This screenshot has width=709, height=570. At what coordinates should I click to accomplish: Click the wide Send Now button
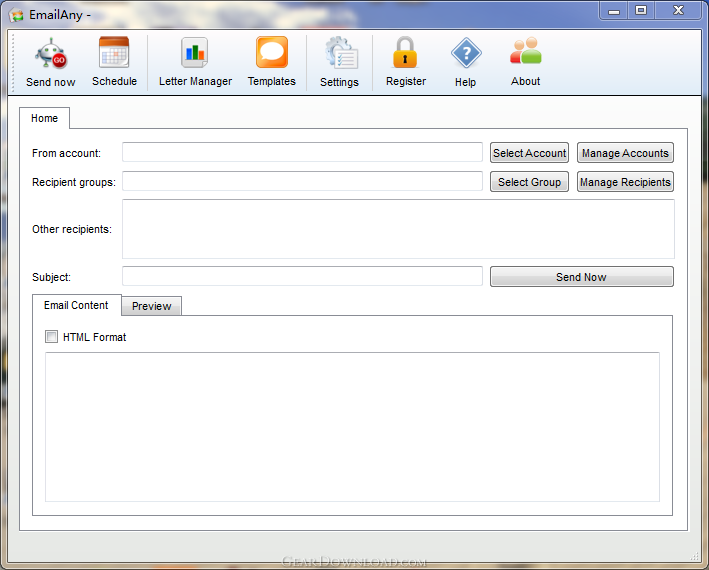(581, 277)
